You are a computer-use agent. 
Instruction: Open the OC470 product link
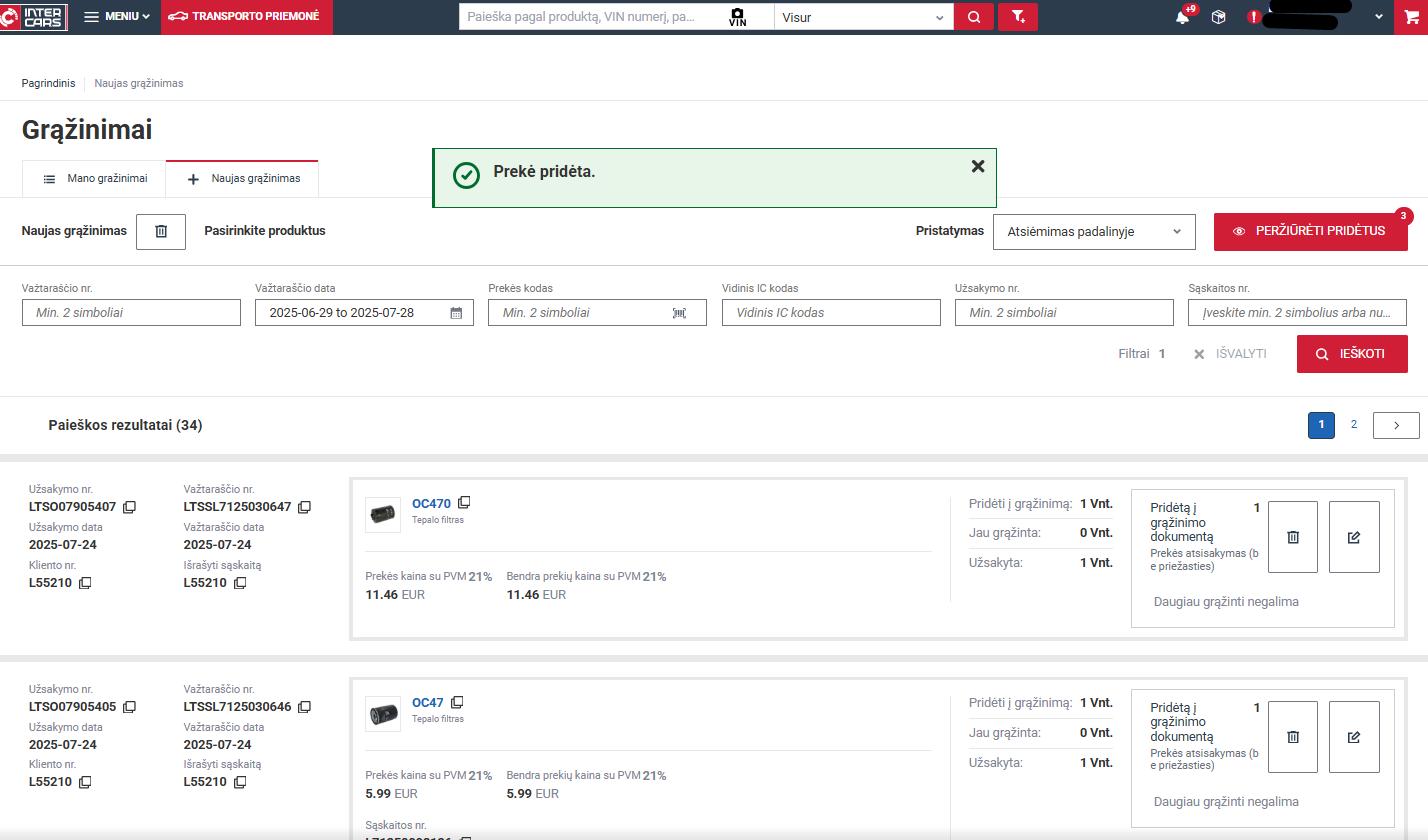(431, 504)
